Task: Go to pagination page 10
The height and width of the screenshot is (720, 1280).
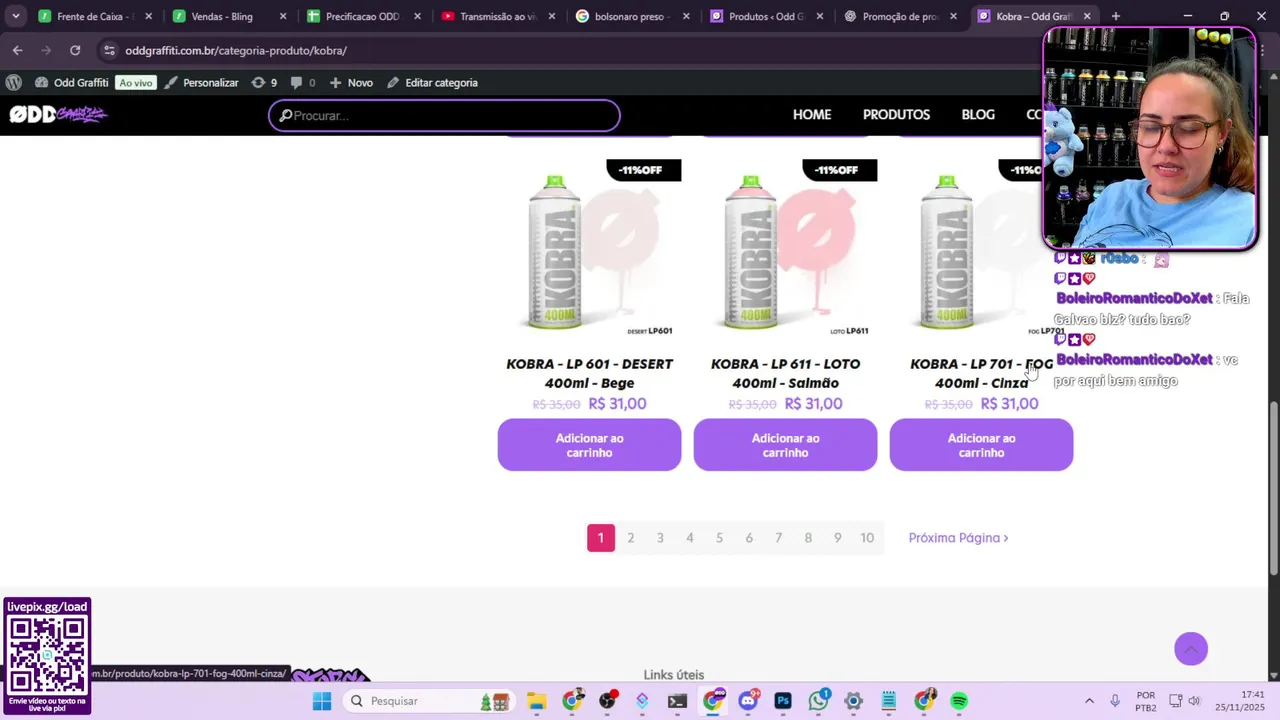Action: click(867, 538)
